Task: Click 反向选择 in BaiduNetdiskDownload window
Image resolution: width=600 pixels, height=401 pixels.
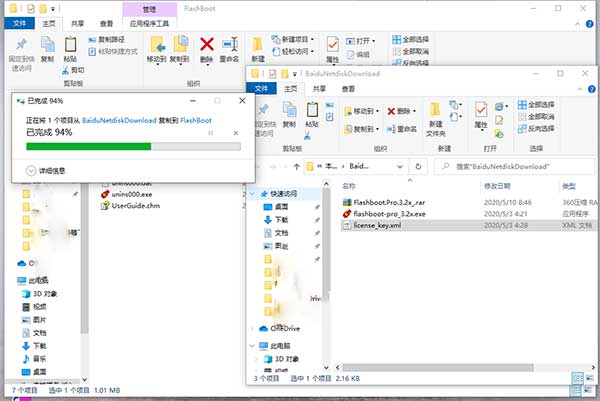Action: (x=536, y=129)
